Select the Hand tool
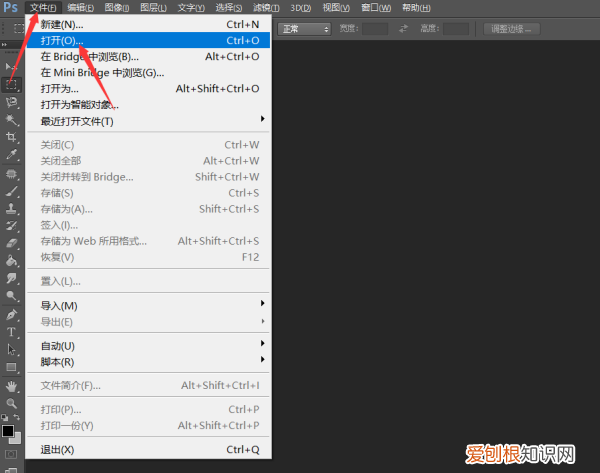 12,385
